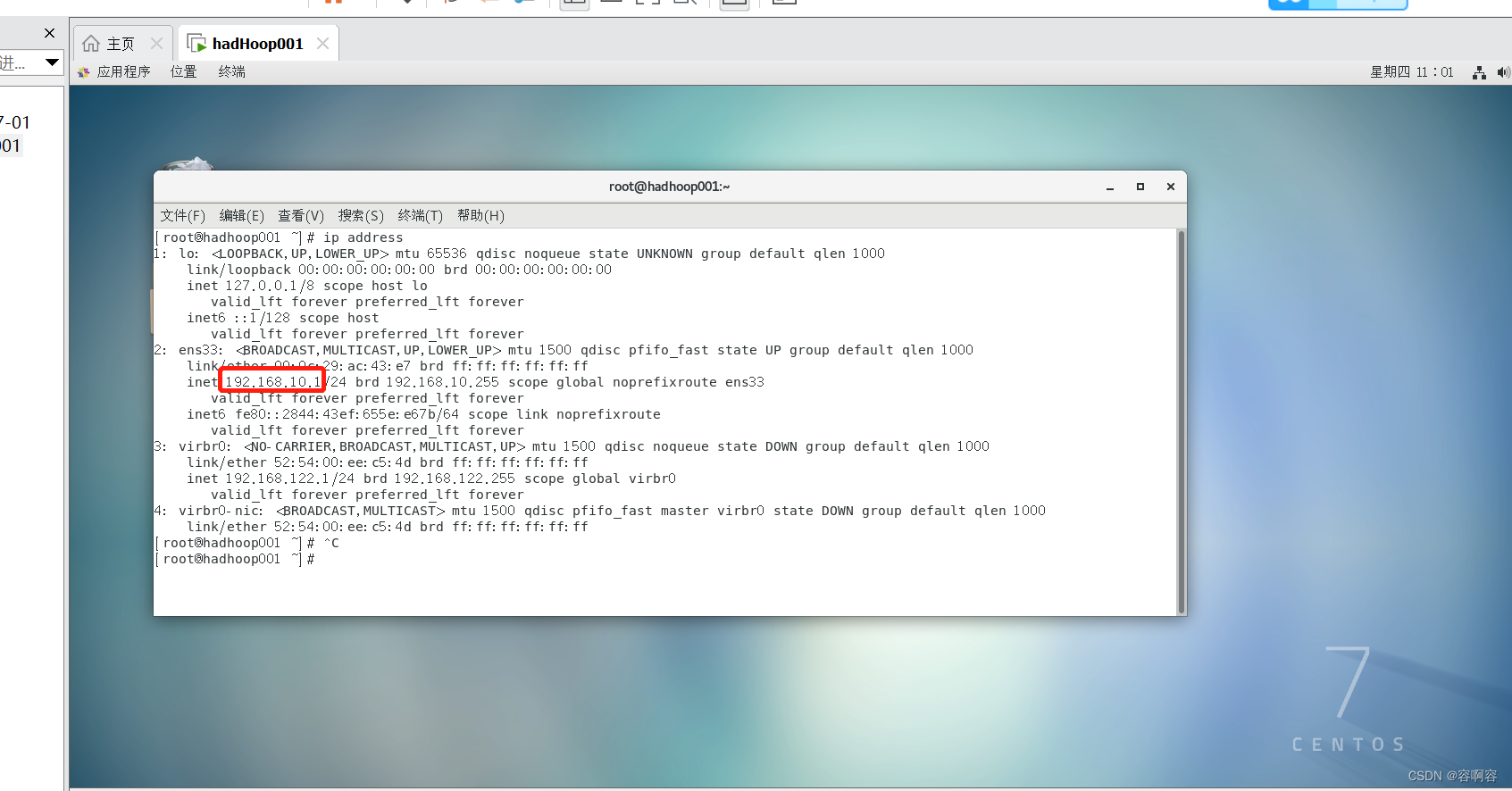1512x791 pixels.
Task: Open the 帮助(H) menu in terminal
Action: [x=480, y=215]
